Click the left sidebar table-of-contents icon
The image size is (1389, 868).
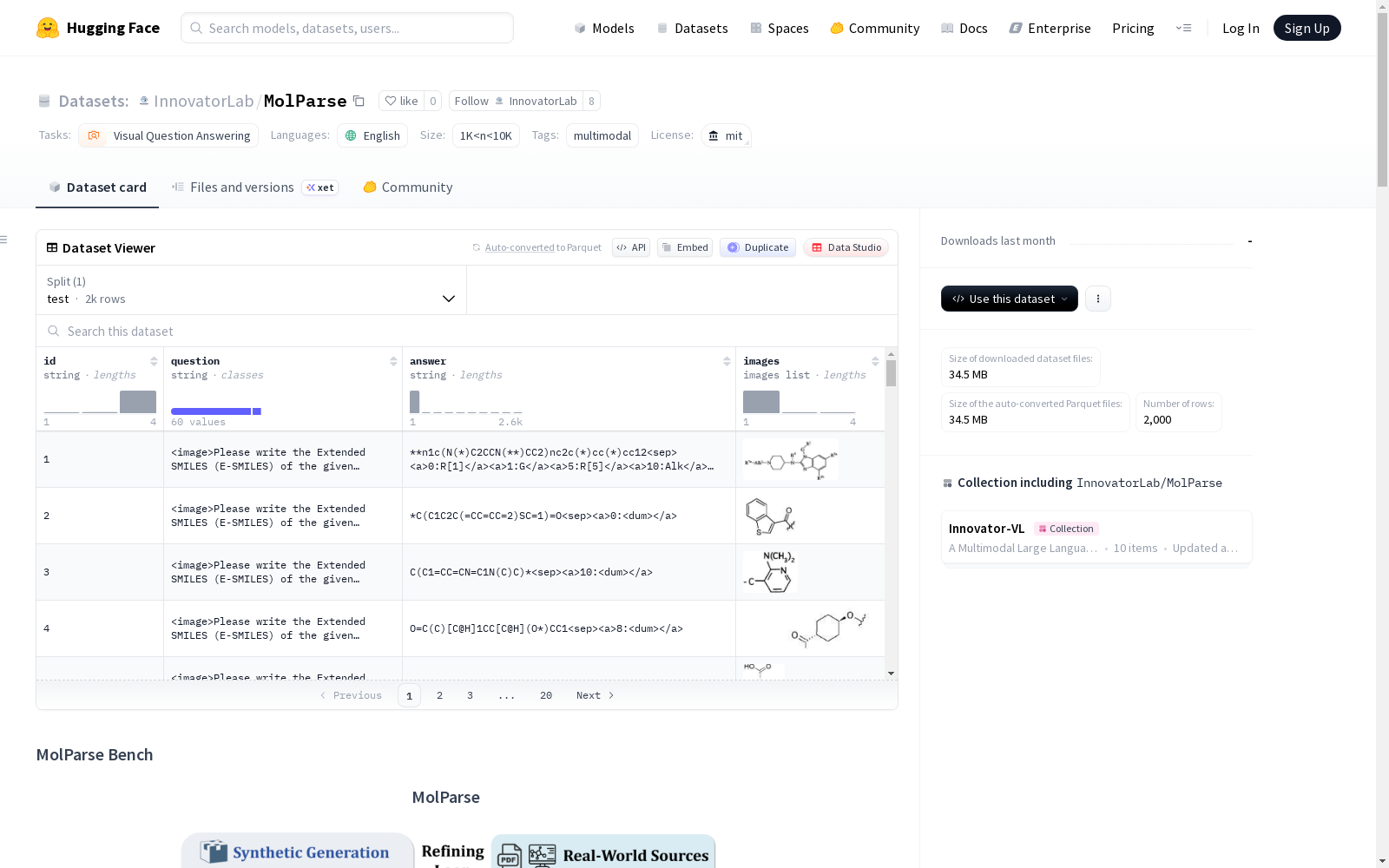click(4, 240)
